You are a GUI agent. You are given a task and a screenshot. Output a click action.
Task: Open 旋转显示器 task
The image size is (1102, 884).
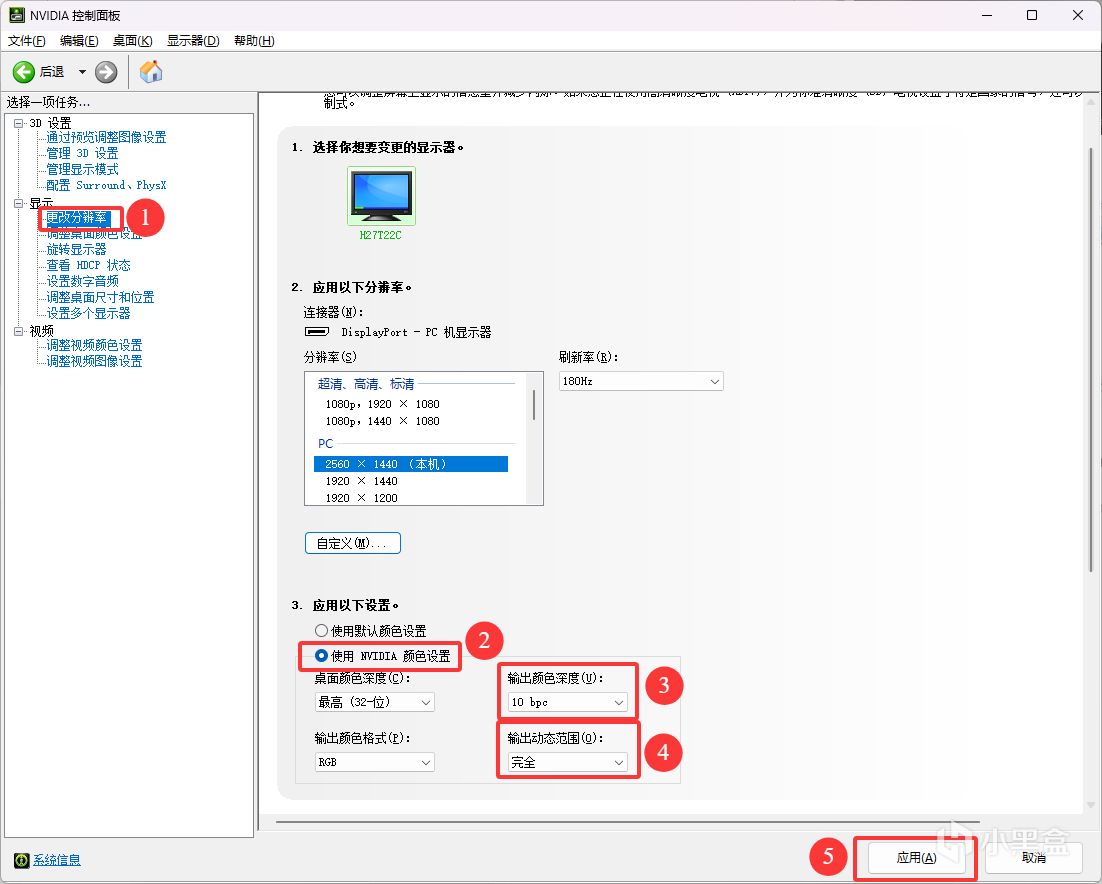coord(76,249)
